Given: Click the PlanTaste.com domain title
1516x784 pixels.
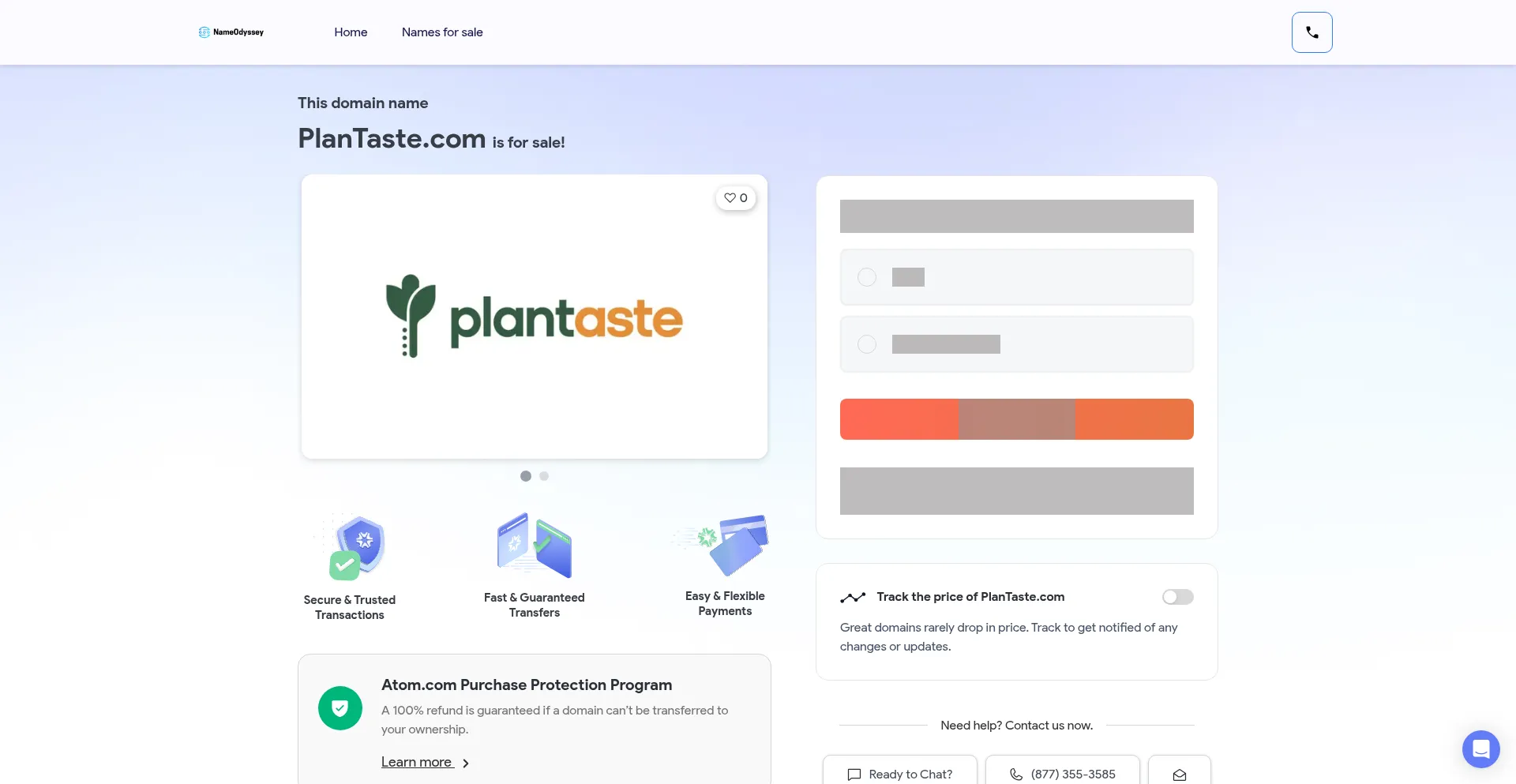Looking at the screenshot, I should (392, 138).
